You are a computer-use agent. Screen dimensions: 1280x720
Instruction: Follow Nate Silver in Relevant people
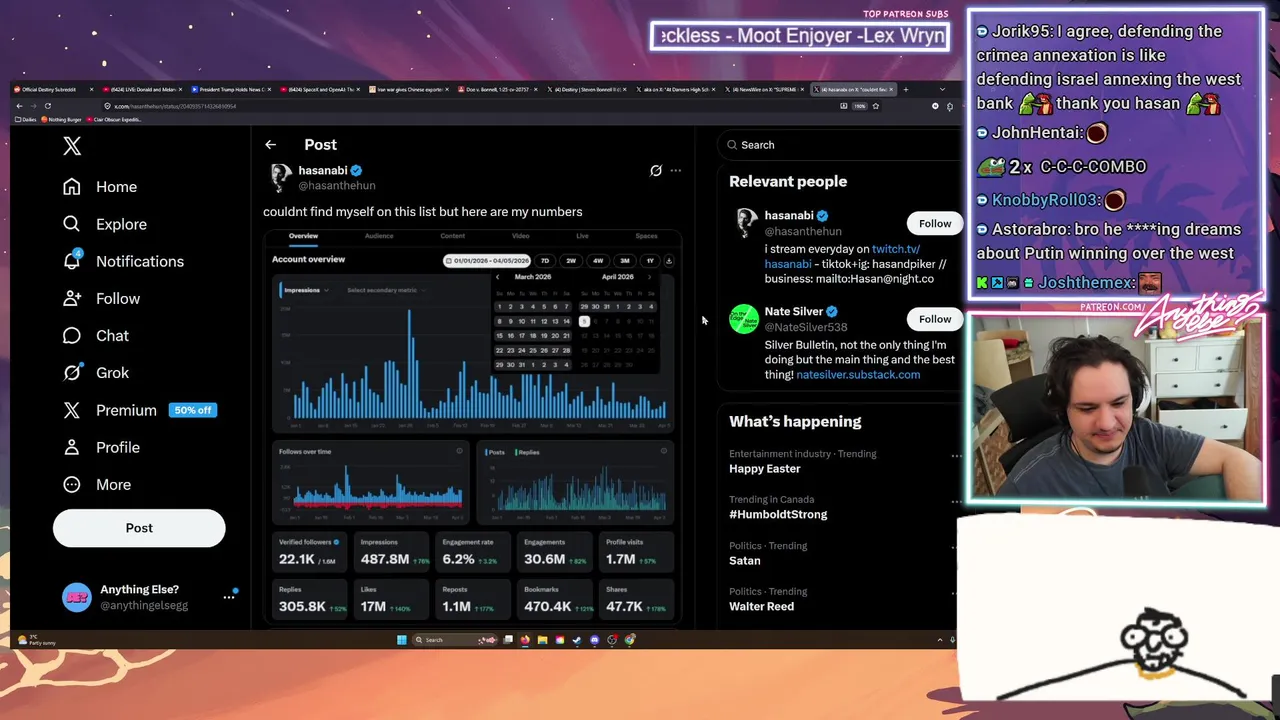click(x=935, y=319)
